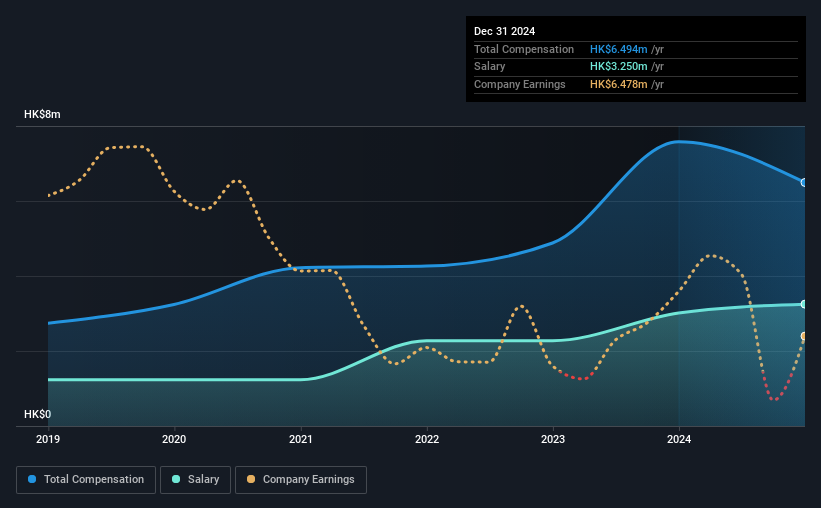Viewport: 821px width, 508px height.
Task: Select the 2019 x-axis label
Action: 48,439
